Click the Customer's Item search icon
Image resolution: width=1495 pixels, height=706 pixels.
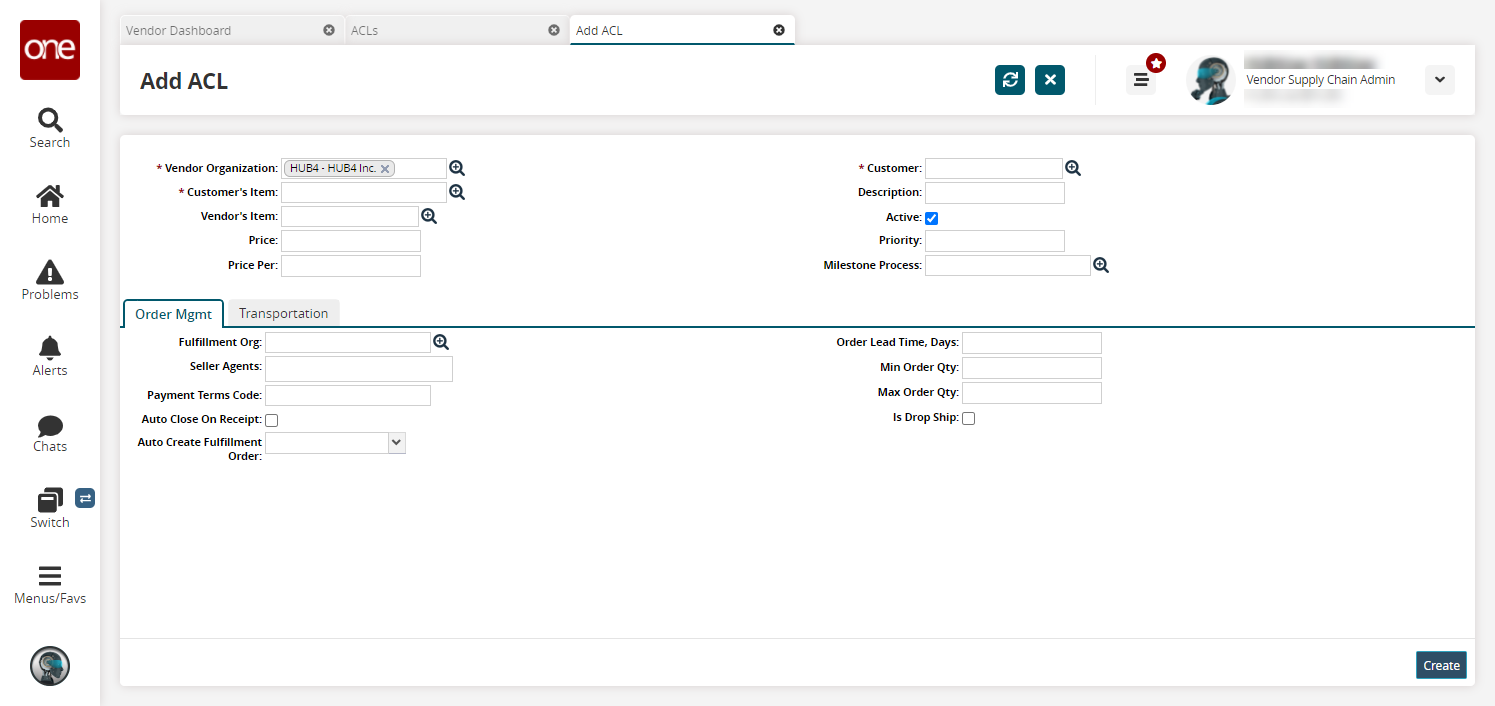click(457, 192)
